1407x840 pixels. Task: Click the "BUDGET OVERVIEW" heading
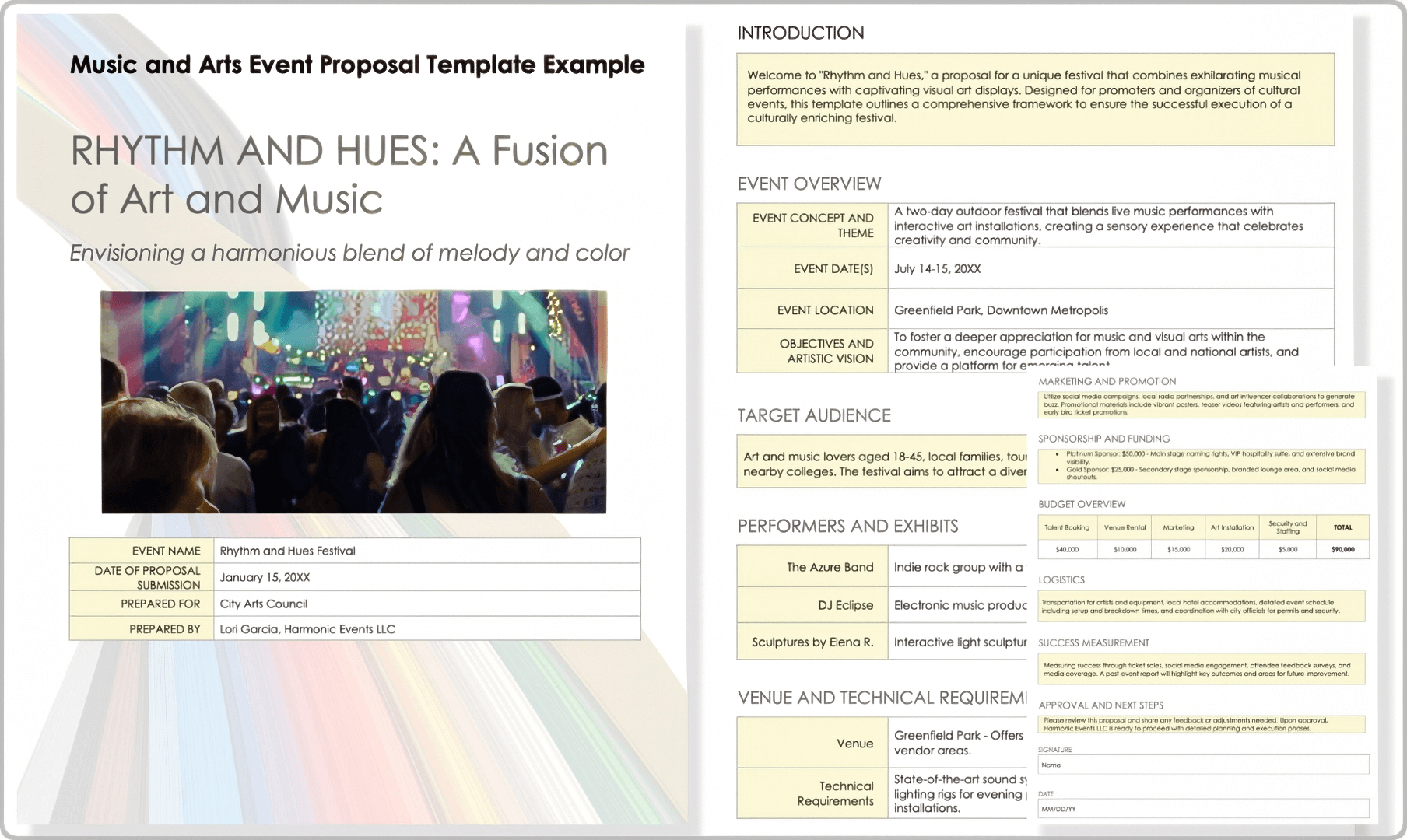click(x=1082, y=504)
